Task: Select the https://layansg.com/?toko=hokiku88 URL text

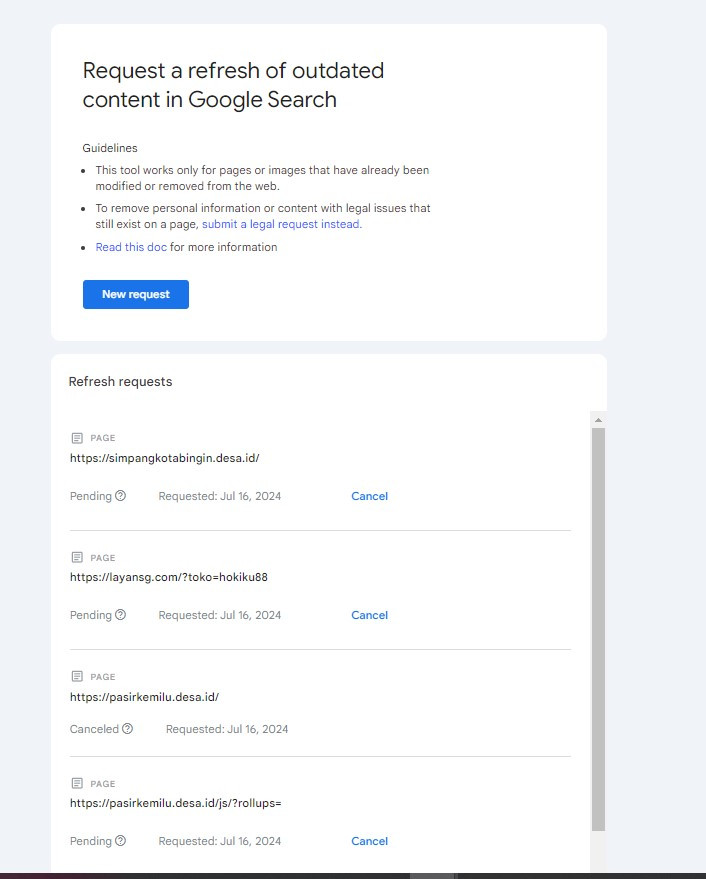Action: coord(169,577)
